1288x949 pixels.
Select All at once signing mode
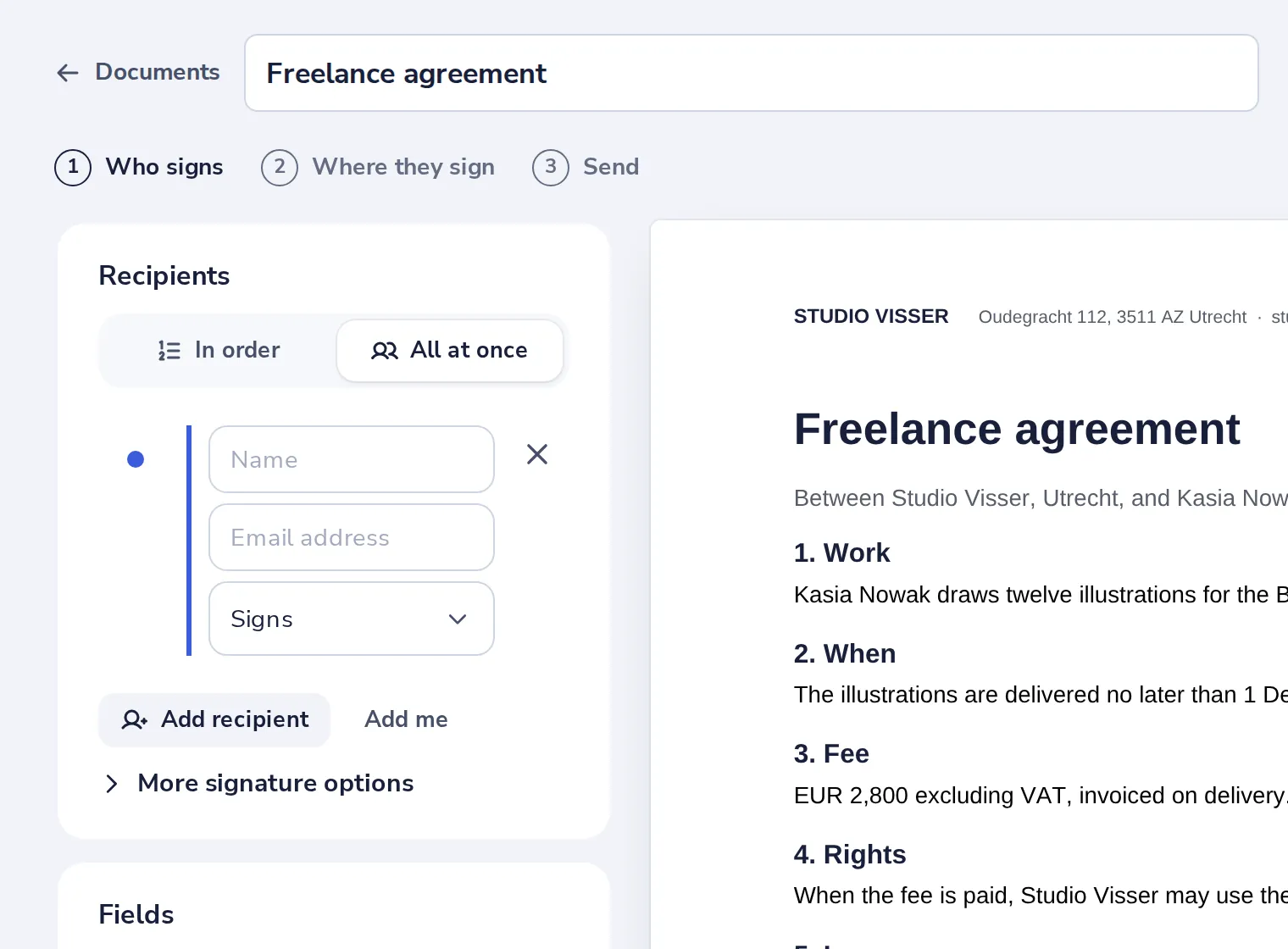click(450, 351)
